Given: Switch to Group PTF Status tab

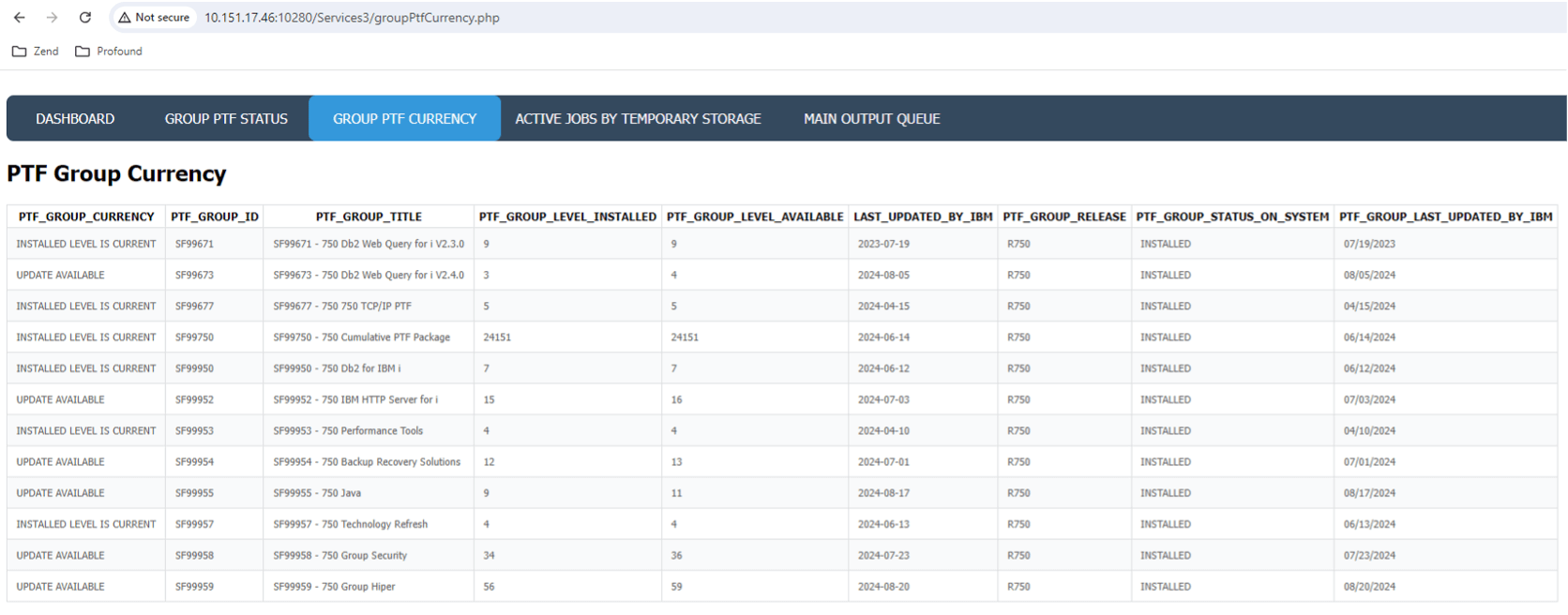Looking at the screenshot, I should pos(226,119).
